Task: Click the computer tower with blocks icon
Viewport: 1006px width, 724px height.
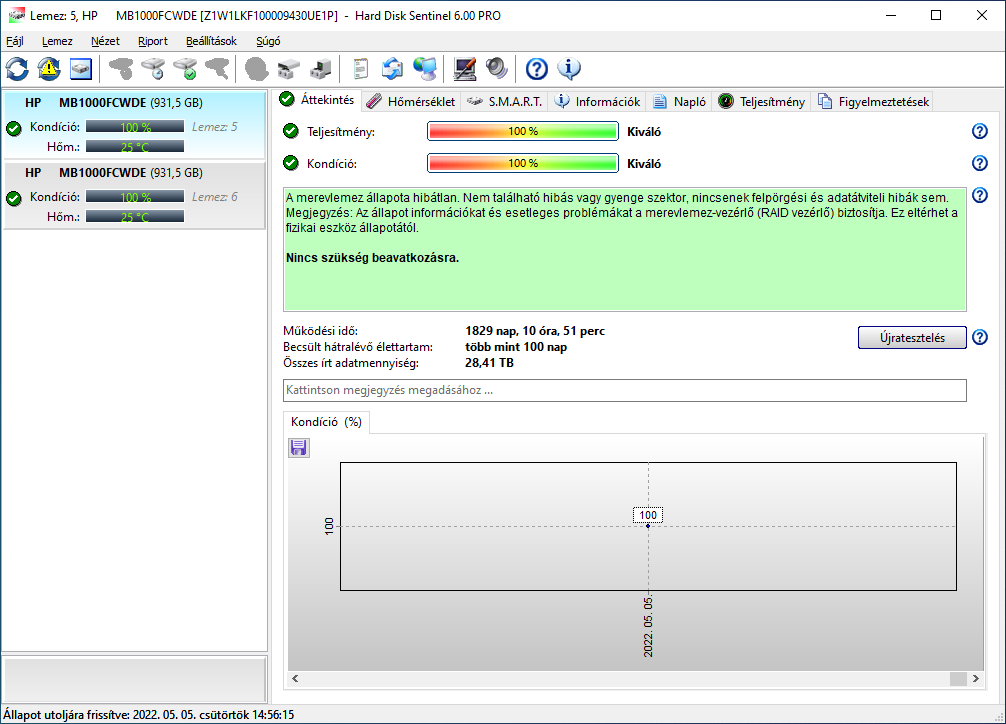Action: point(320,69)
